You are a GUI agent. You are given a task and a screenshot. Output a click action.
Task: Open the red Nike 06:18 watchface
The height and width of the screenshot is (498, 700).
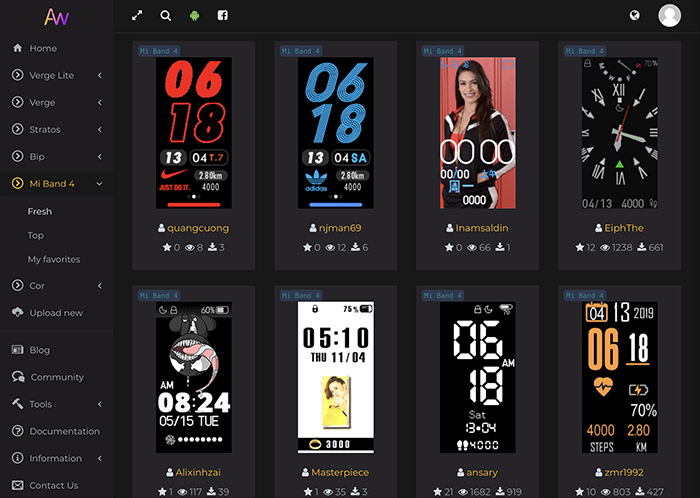[194, 132]
